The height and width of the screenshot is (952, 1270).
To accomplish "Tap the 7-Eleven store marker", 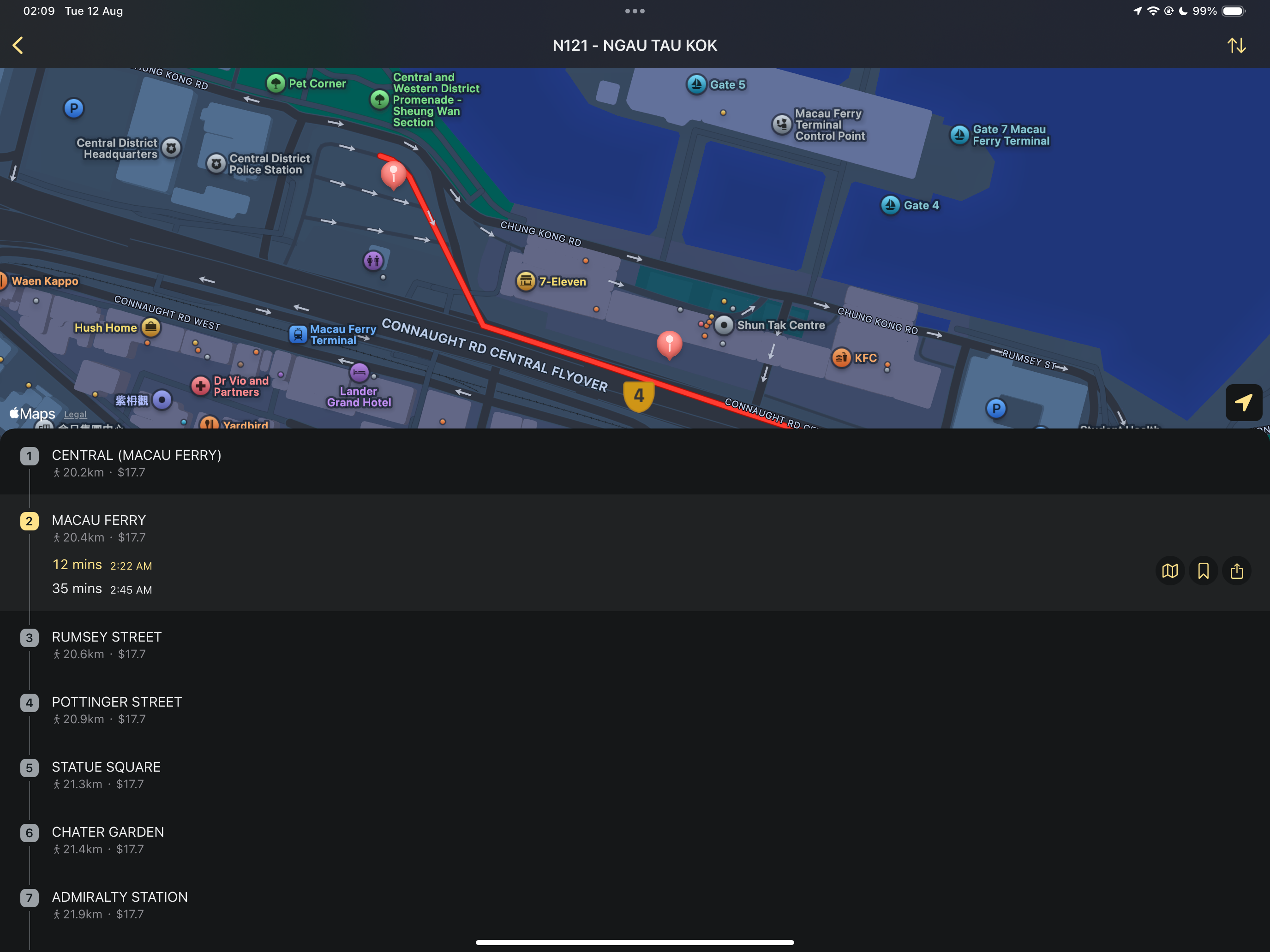I will click(x=525, y=281).
